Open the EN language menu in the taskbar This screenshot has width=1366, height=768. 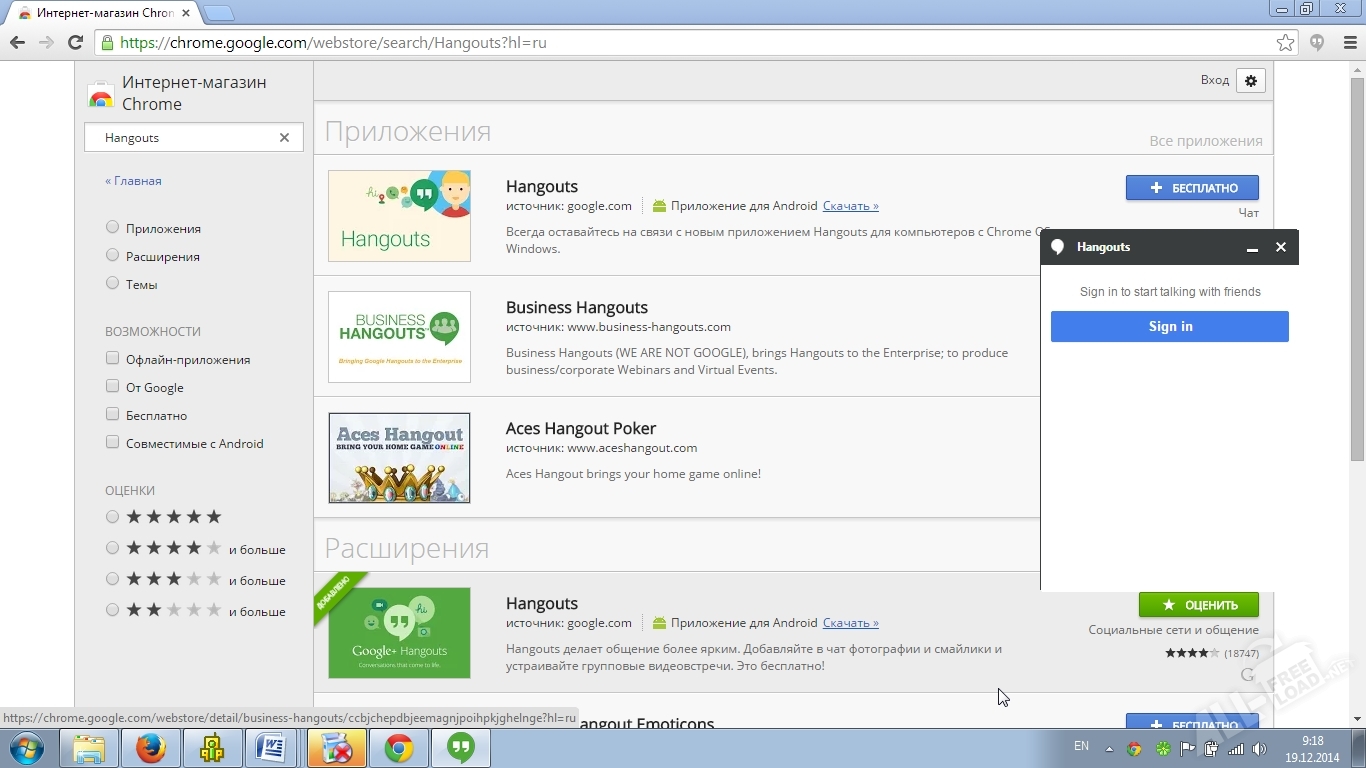coord(1081,746)
